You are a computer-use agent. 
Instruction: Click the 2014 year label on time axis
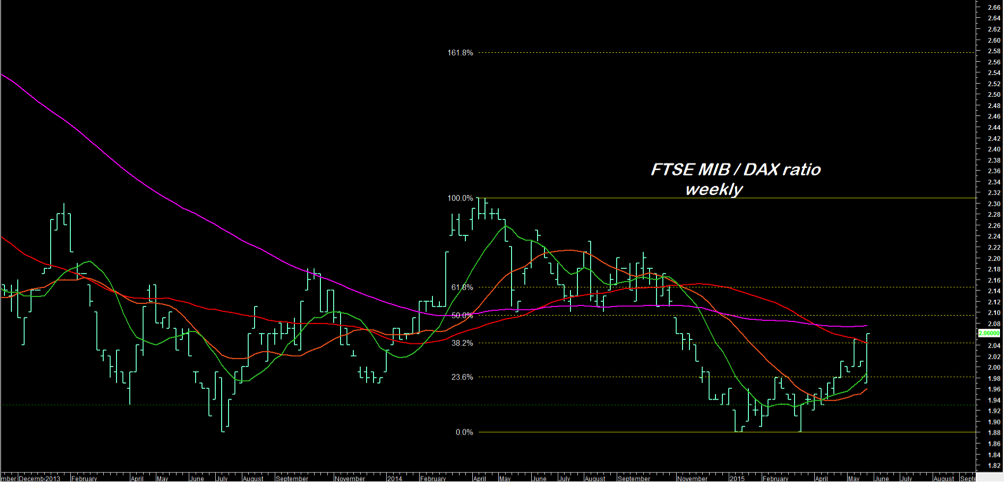click(x=394, y=478)
